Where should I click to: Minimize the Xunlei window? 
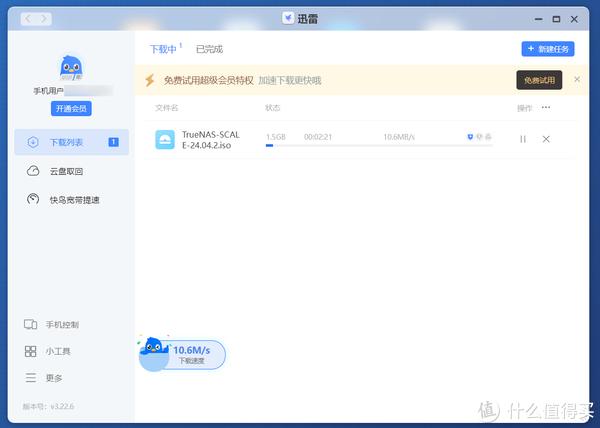pos(539,19)
